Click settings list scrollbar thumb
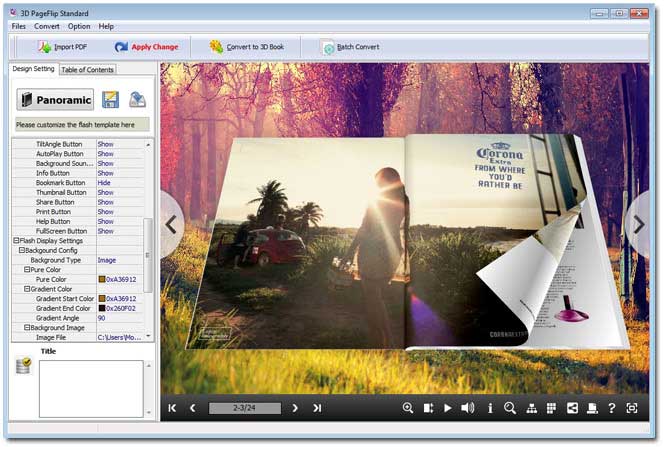This screenshot has width=670, height=450. (x=148, y=255)
